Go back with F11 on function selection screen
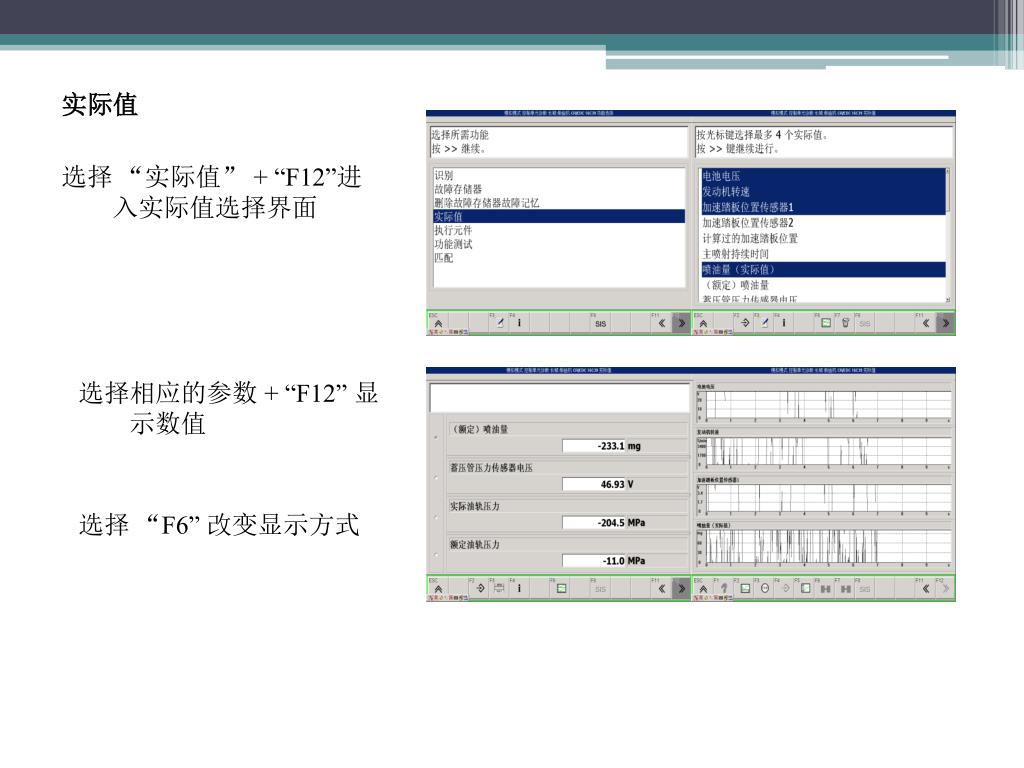Screen dimensions: 1024x768 click(x=662, y=323)
